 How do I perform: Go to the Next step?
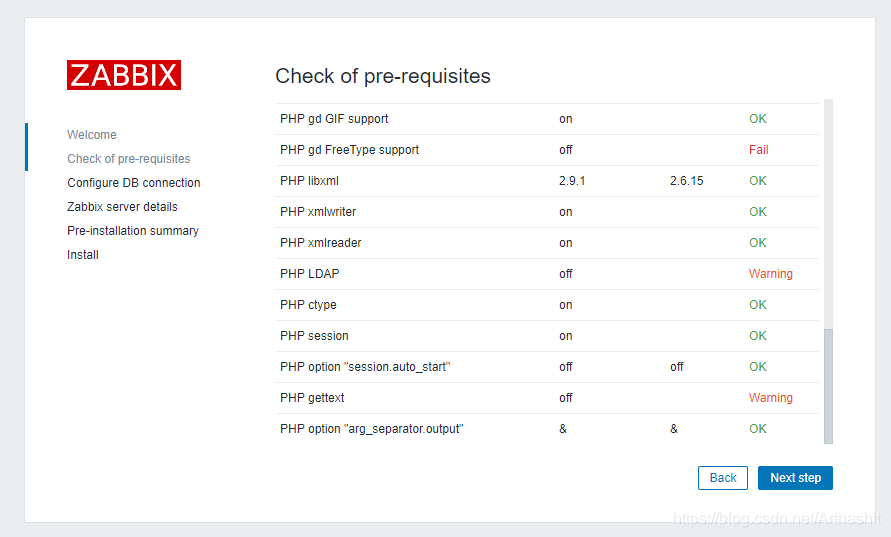[795, 478]
